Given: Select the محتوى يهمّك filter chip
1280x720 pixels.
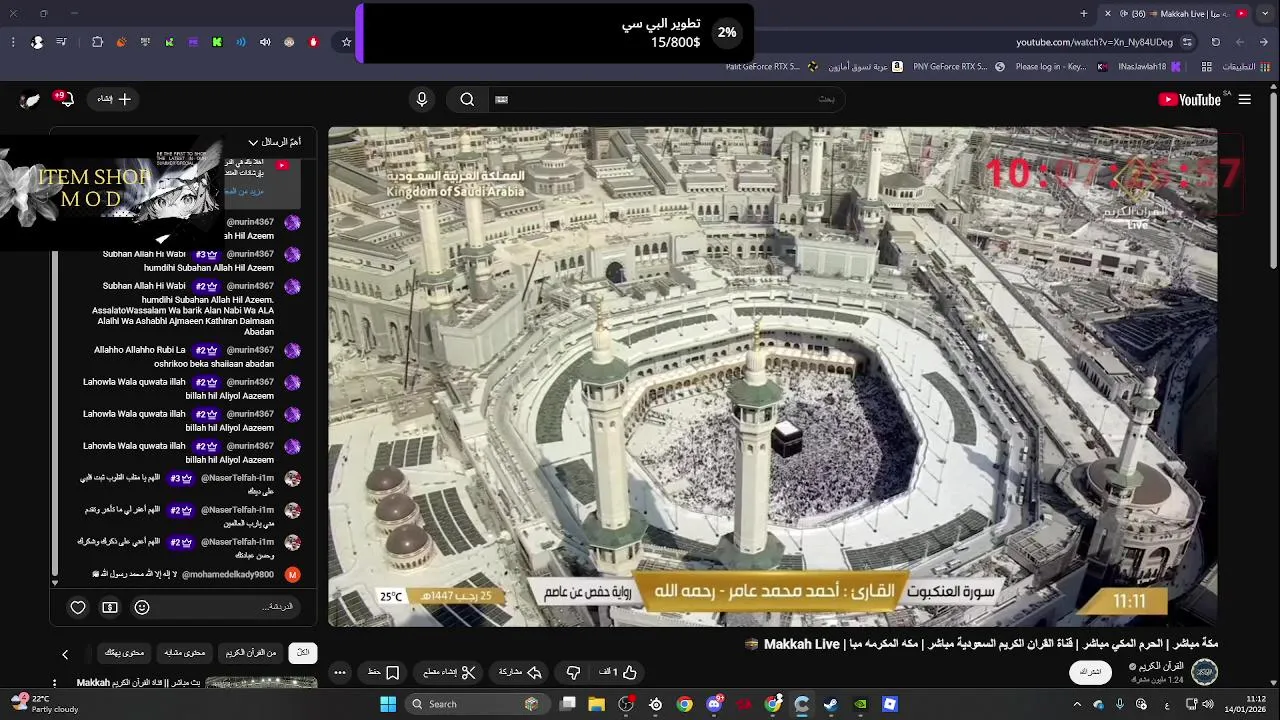Looking at the screenshot, I should tap(125, 652).
